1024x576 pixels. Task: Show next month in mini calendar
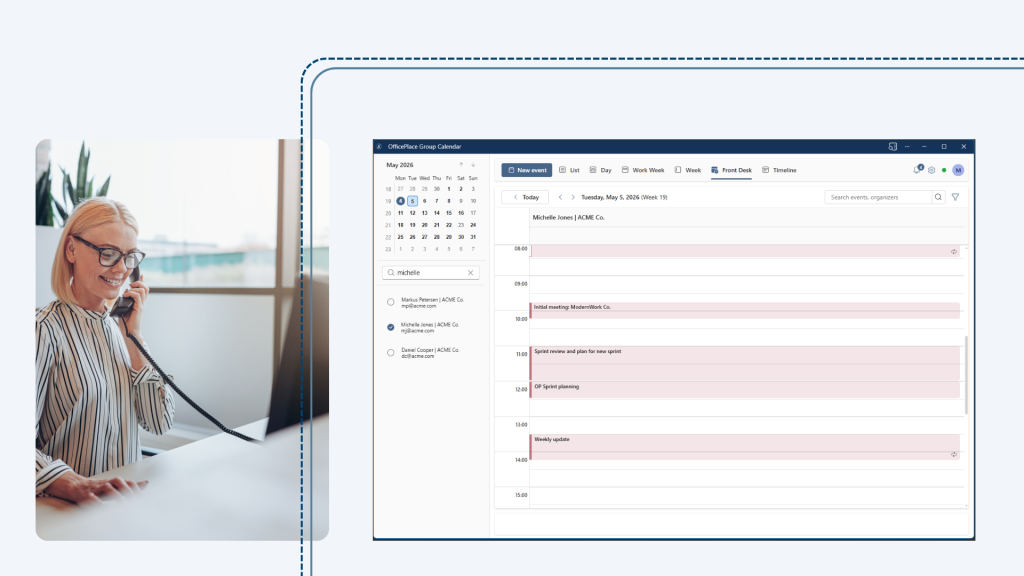coord(473,165)
